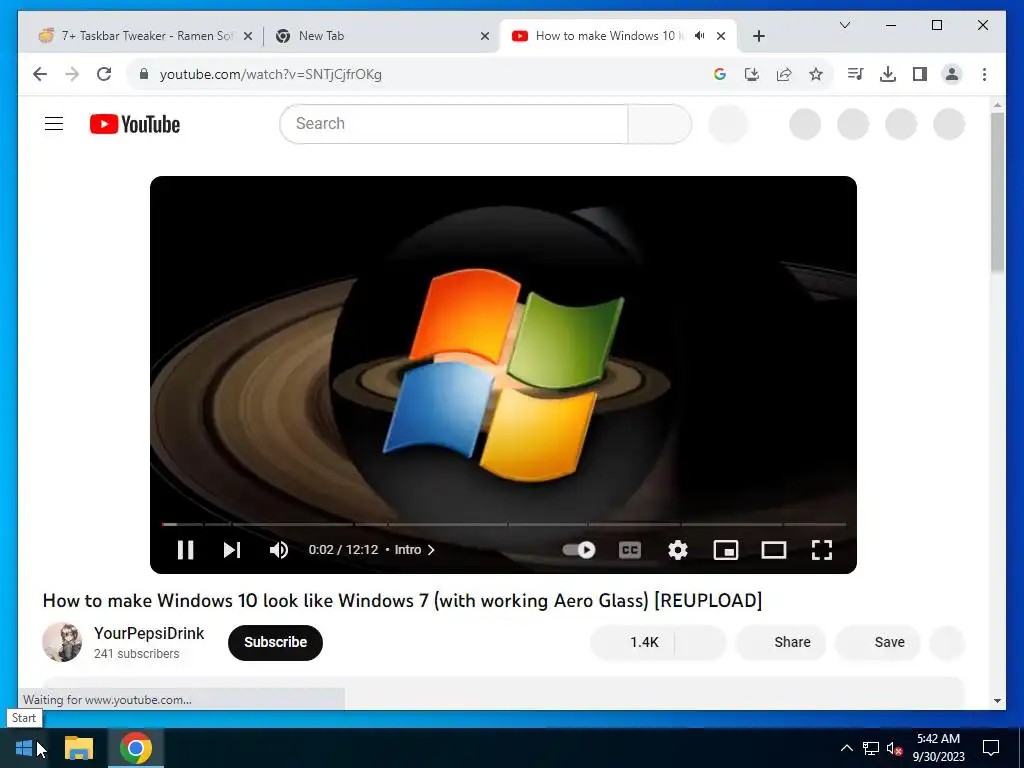Open the media controls icon
Image resolution: width=1024 pixels, height=768 pixels.
pyautogui.click(x=856, y=74)
